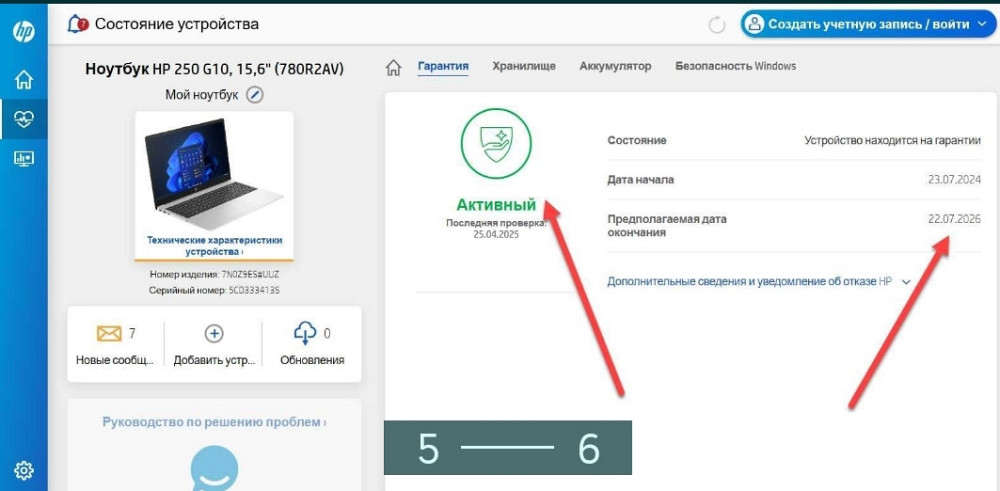Screen dimensions: 1000x491
Task: Switch to the Аккумулятор tab
Action: (615, 66)
